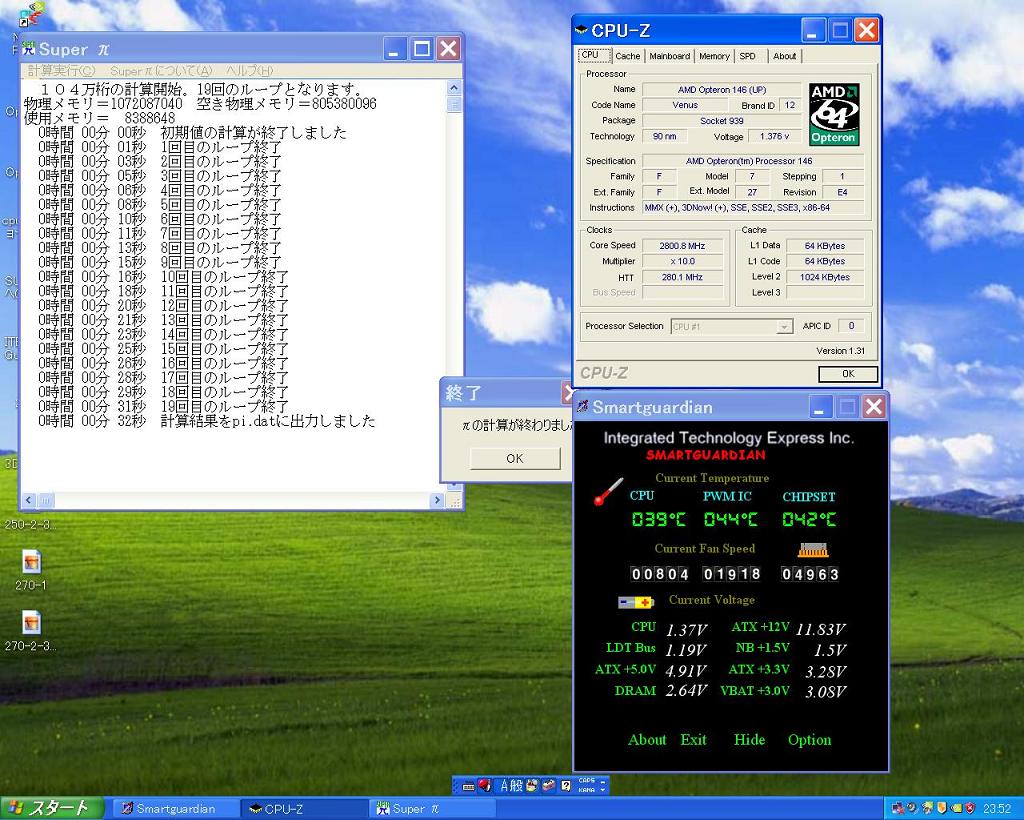Switch to the Memory tab in CPU-Z
The height and width of the screenshot is (820, 1024).
[x=714, y=56]
